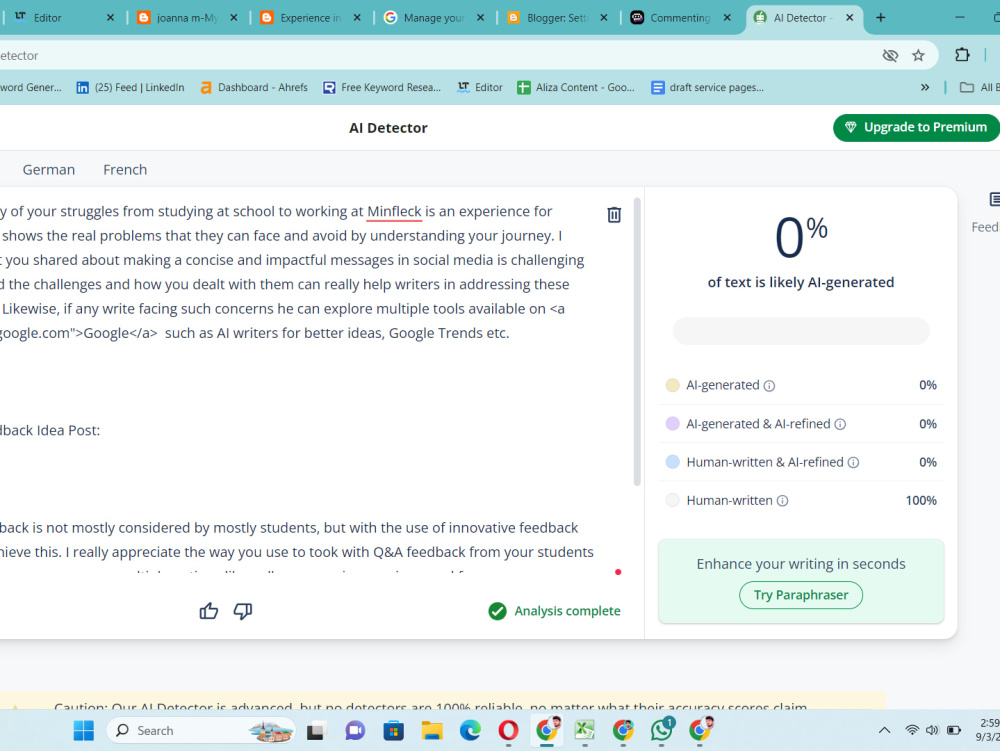The width and height of the screenshot is (1000, 751).
Task: Show info for AI-generated category
Action: (x=769, y=386)
